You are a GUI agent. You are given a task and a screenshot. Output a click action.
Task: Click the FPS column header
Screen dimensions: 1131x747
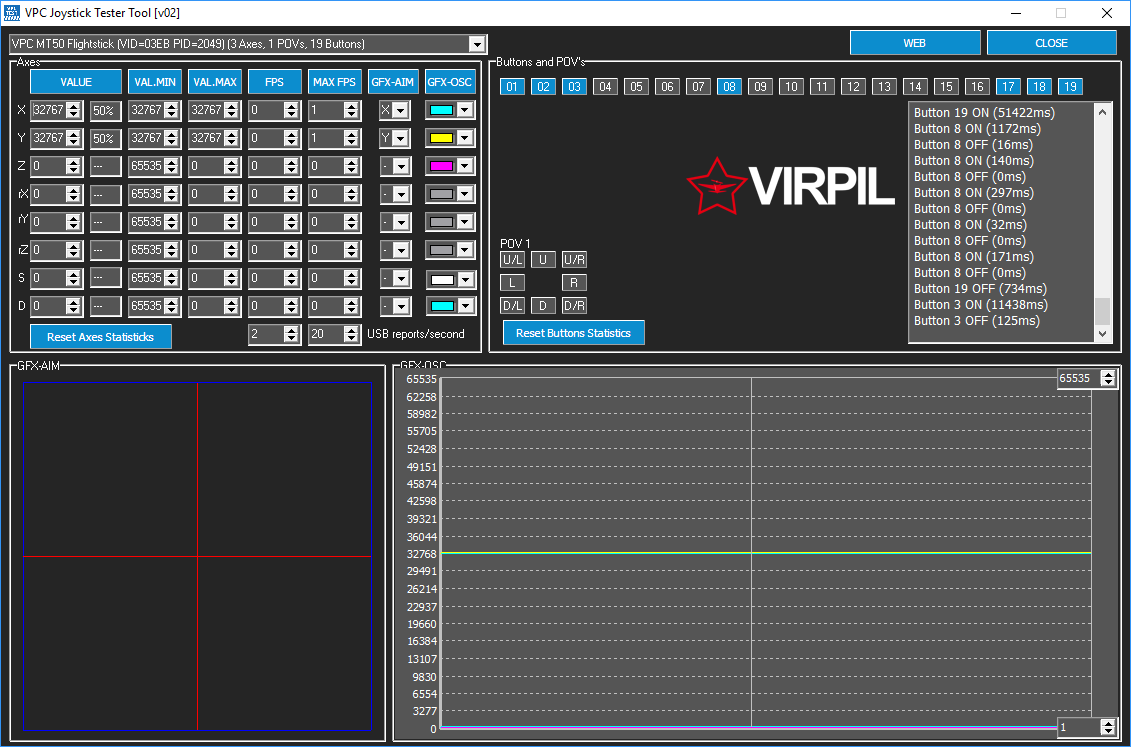coord(274,82)
